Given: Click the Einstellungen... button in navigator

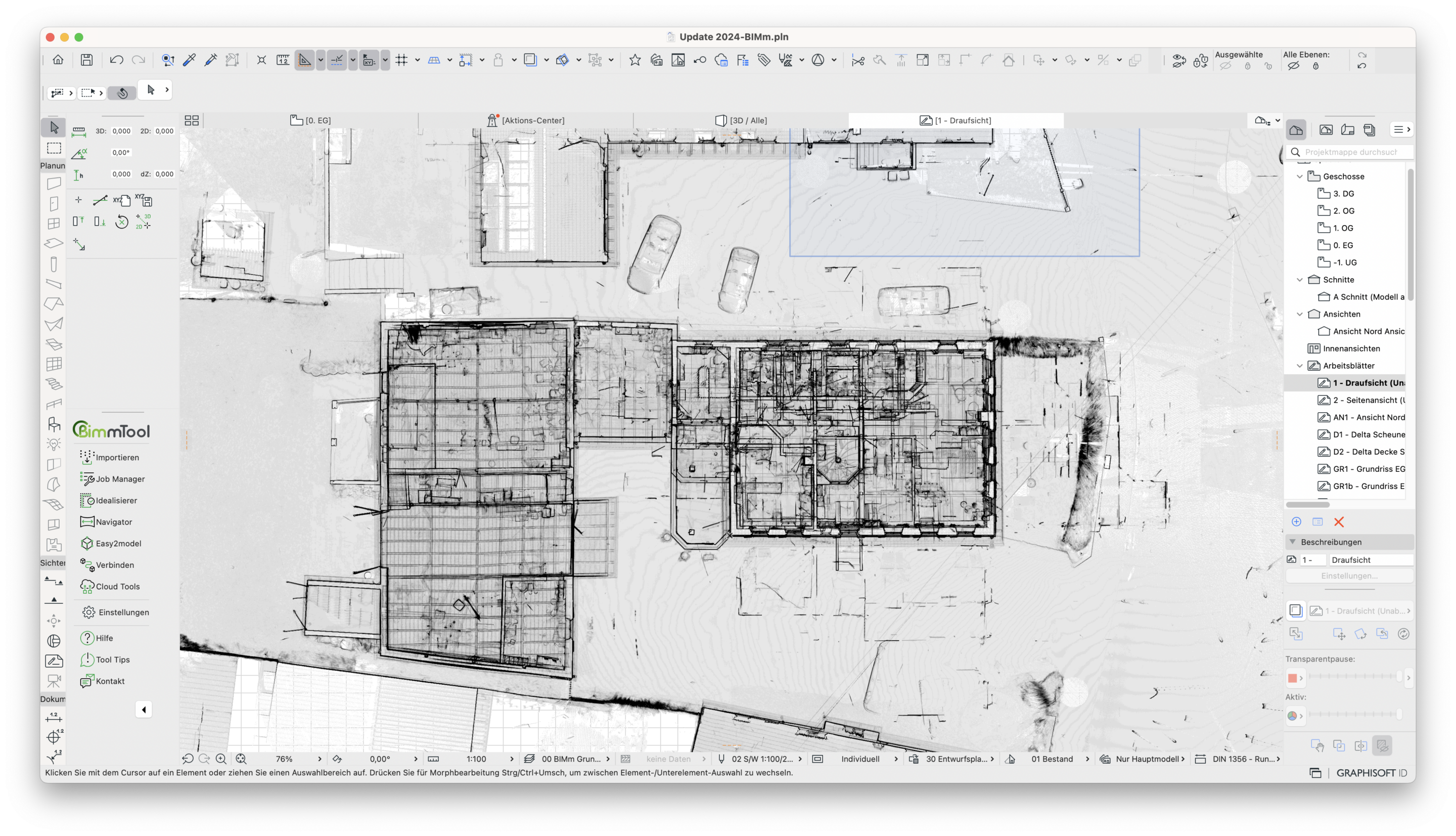Looking at the screenshot, I should [x=1349, y=576].
